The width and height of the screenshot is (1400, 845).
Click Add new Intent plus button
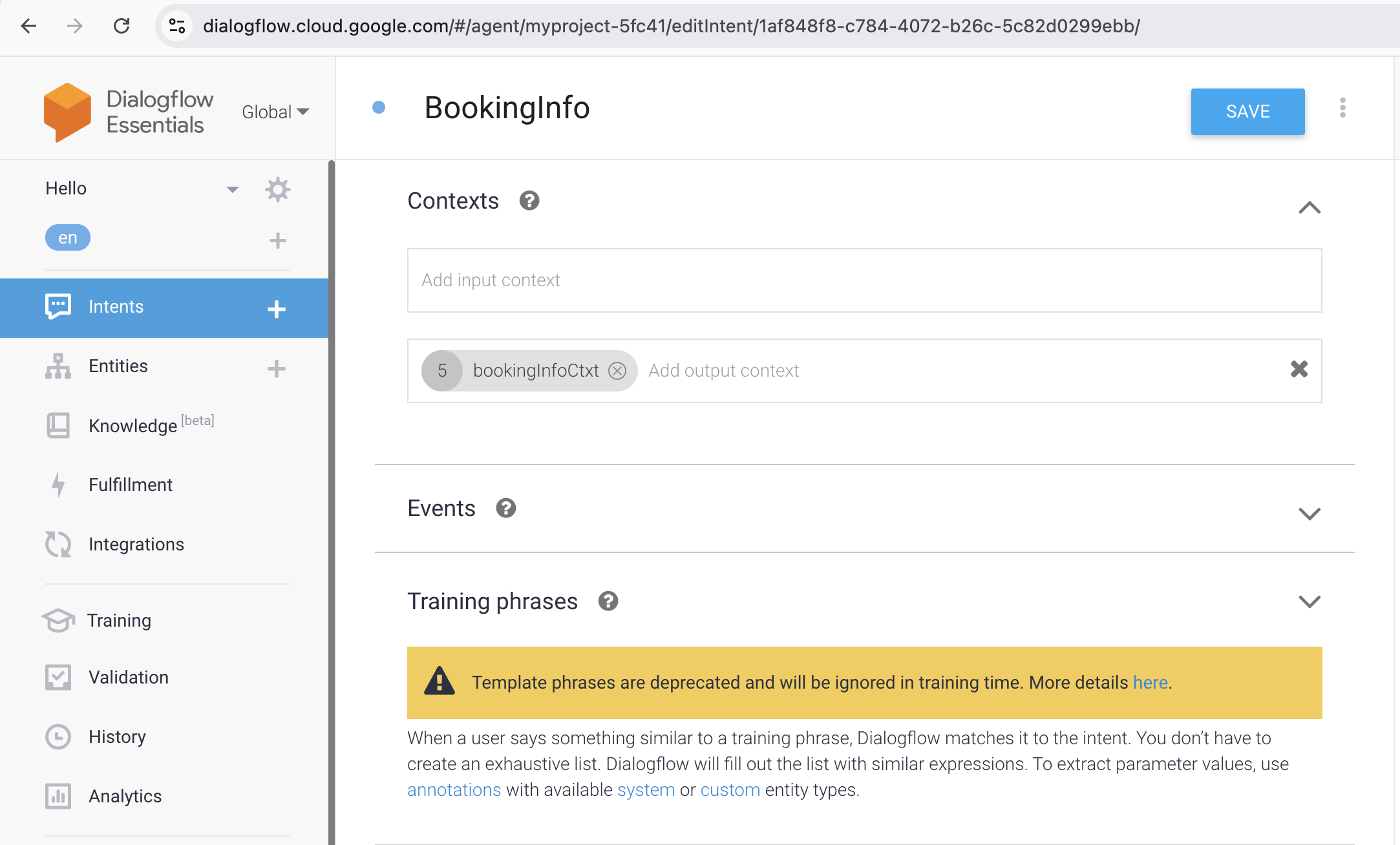point(278,307)
